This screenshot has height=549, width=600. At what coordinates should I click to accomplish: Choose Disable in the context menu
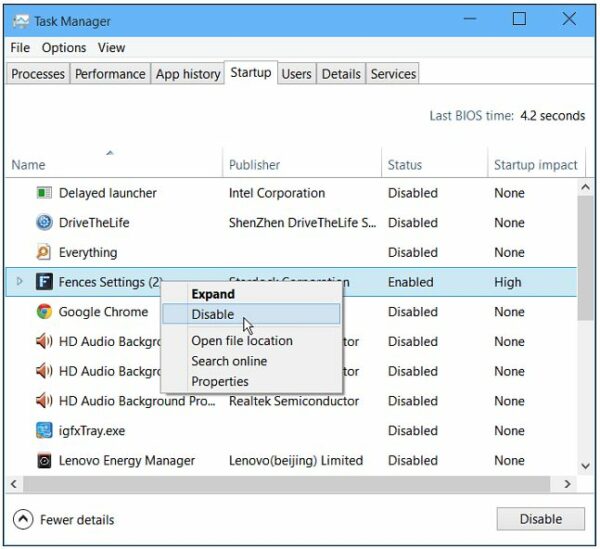click(x=251, y=314)
